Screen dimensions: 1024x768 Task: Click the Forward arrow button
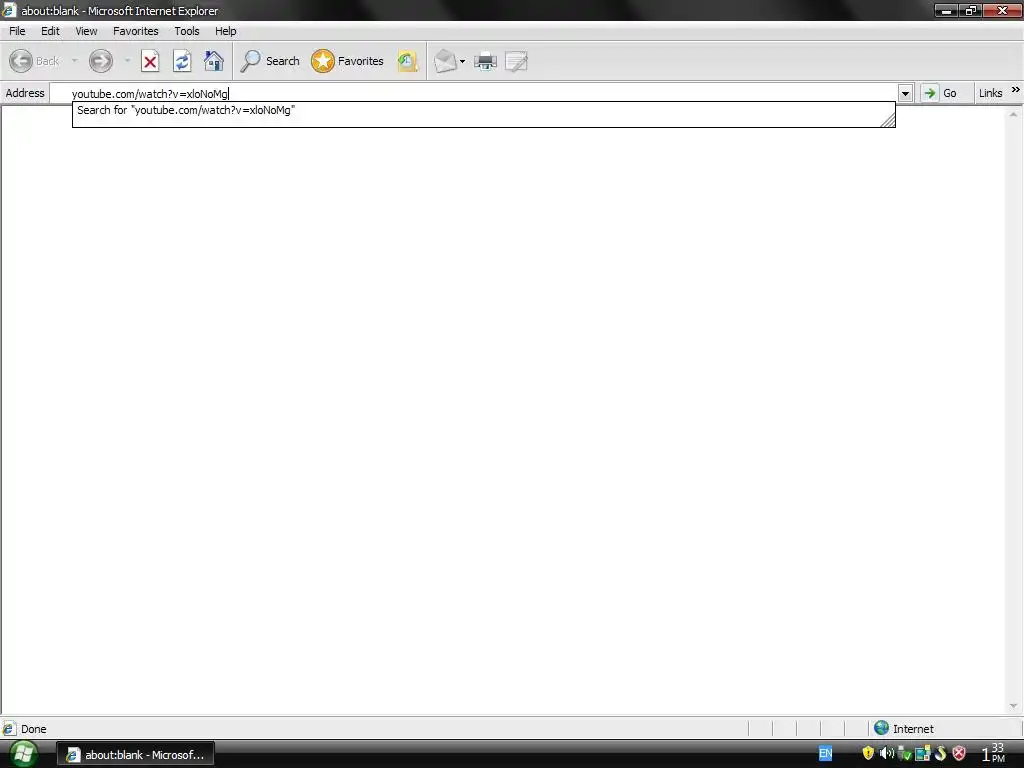(101, 61)
